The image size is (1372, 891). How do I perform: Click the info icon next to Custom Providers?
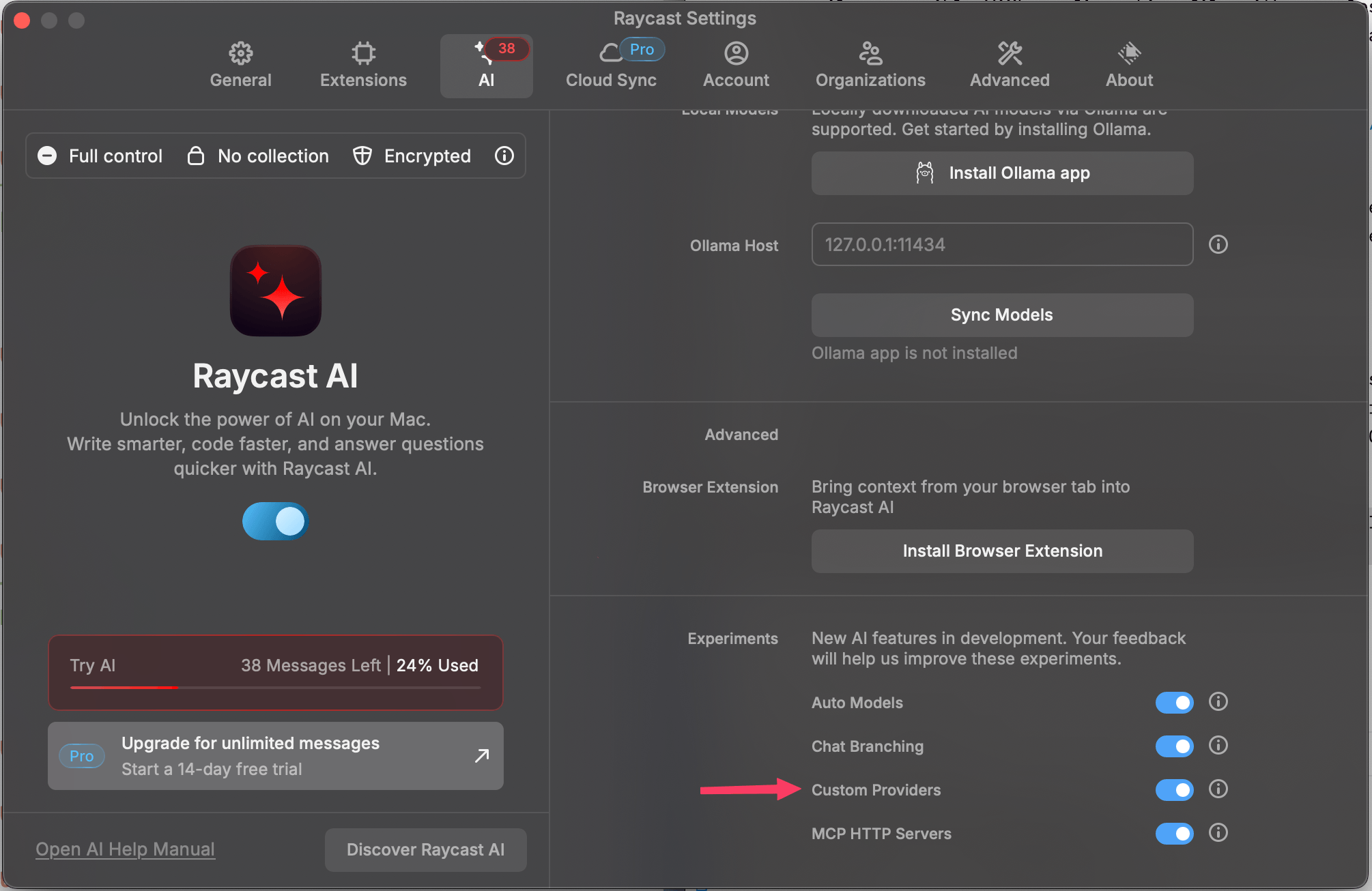[1218, 789]
